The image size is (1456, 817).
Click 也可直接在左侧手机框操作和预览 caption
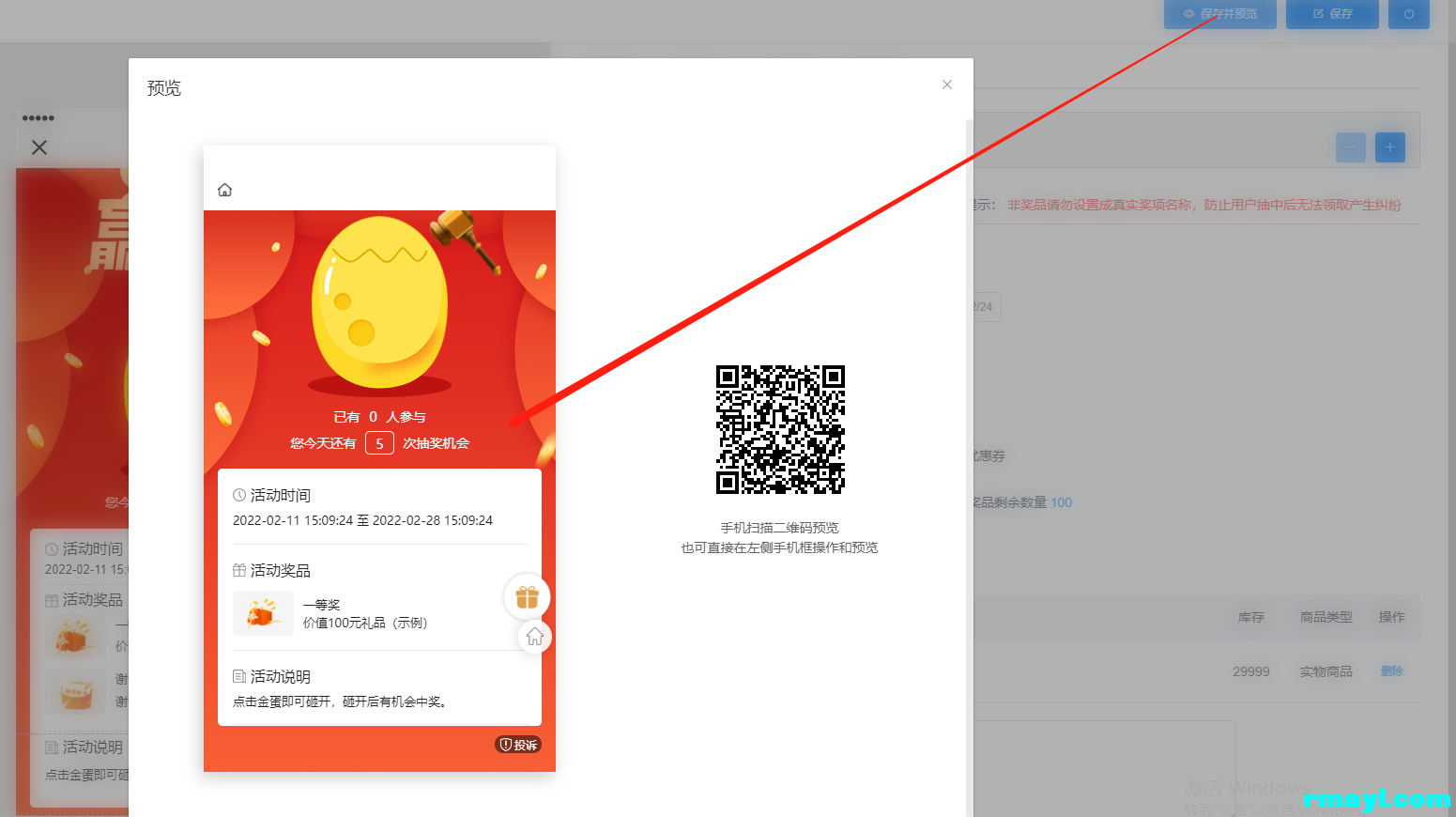click(779, 547)
